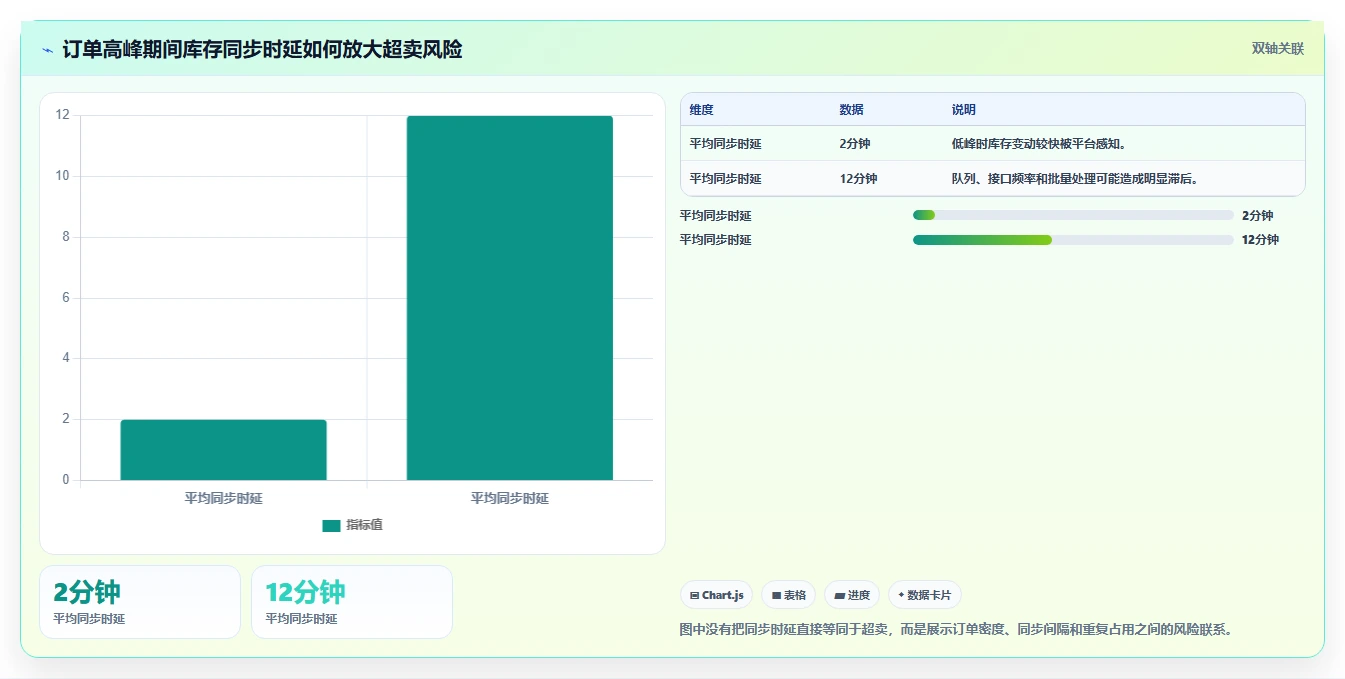Click the y-axis label 6
Screen dimensions: 1345x679
pyautogui.click(x=66, y=298)
